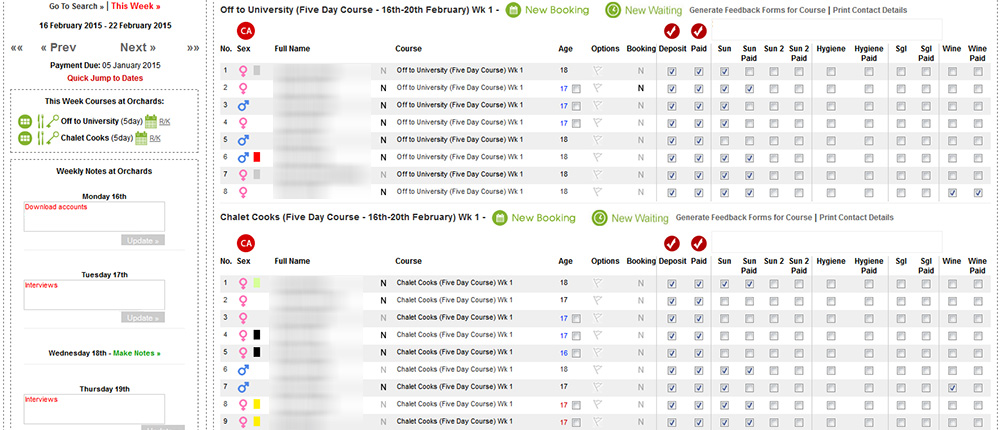Click the key icon next to Off to University
The image size is (1001, 430).
point(52,121)
